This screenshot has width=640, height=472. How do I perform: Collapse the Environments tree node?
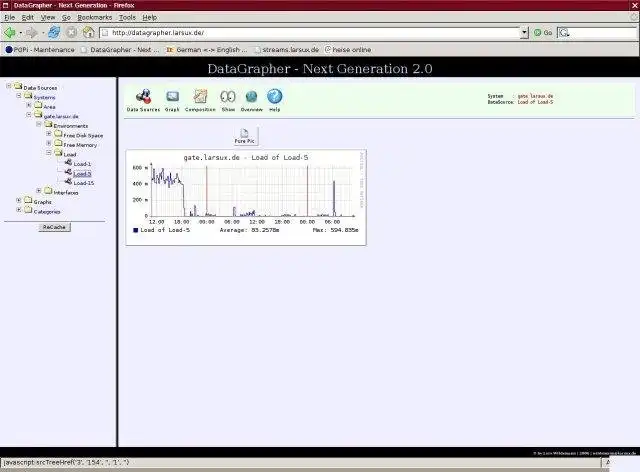(39, 124)
